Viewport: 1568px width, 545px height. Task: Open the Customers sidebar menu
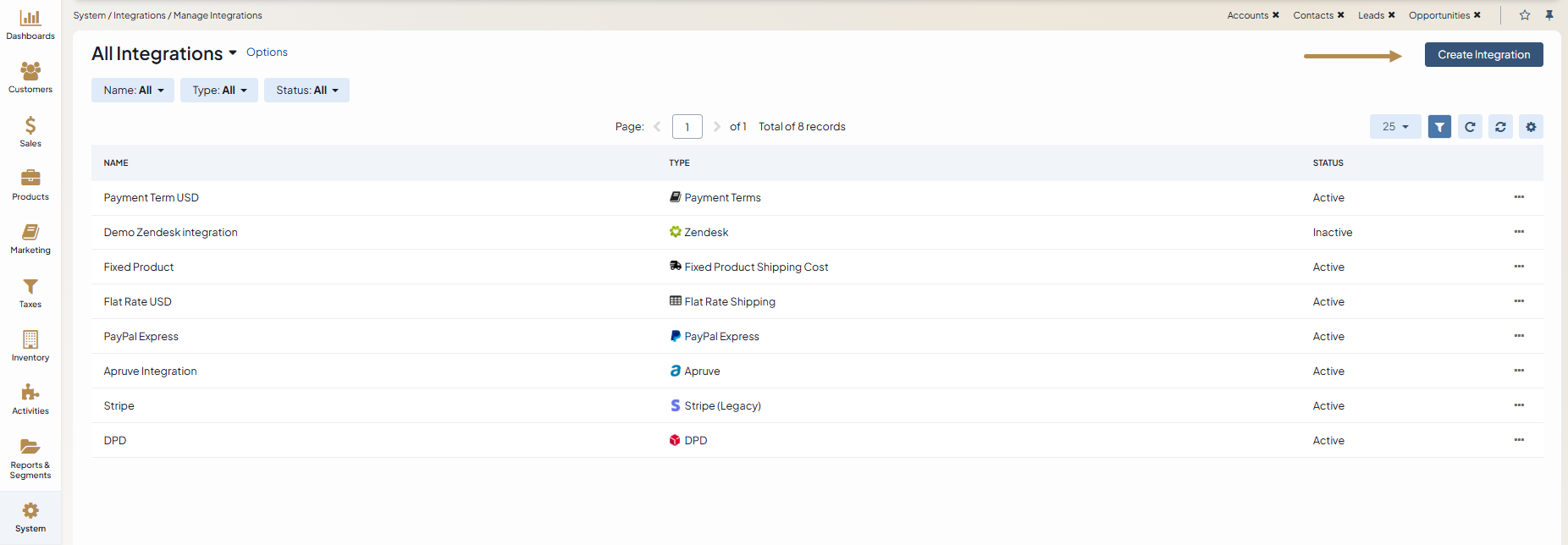[30, 78]
